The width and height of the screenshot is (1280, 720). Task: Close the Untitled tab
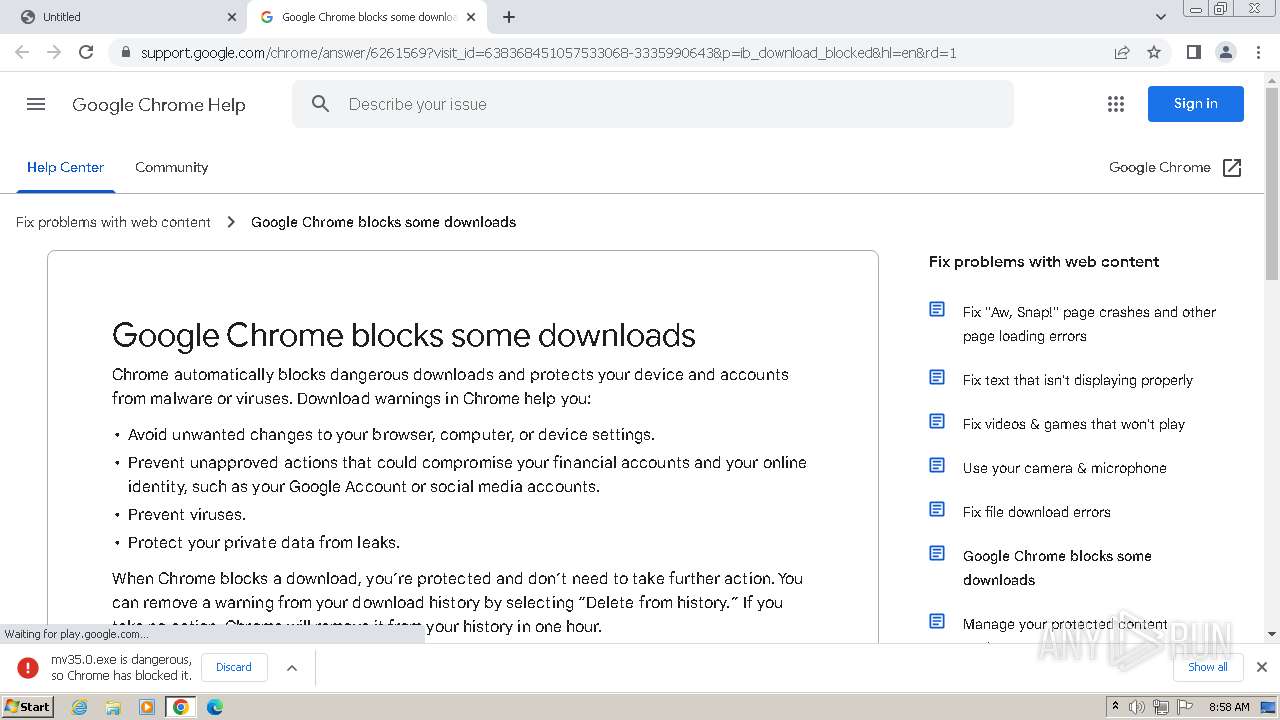coord(231,17)
